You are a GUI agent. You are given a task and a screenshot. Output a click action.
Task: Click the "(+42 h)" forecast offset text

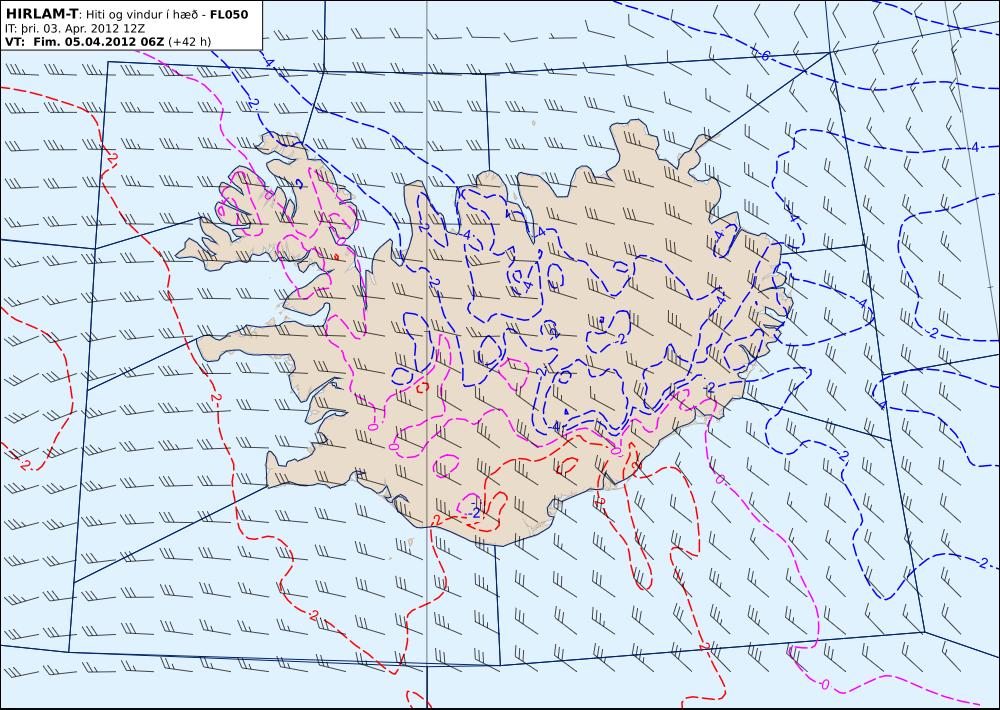(x=189, y=41)
